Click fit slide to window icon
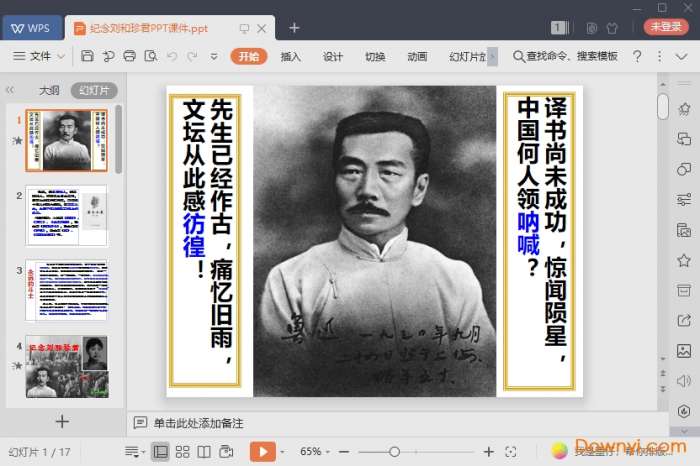The image size is (700, 466). 511,452
